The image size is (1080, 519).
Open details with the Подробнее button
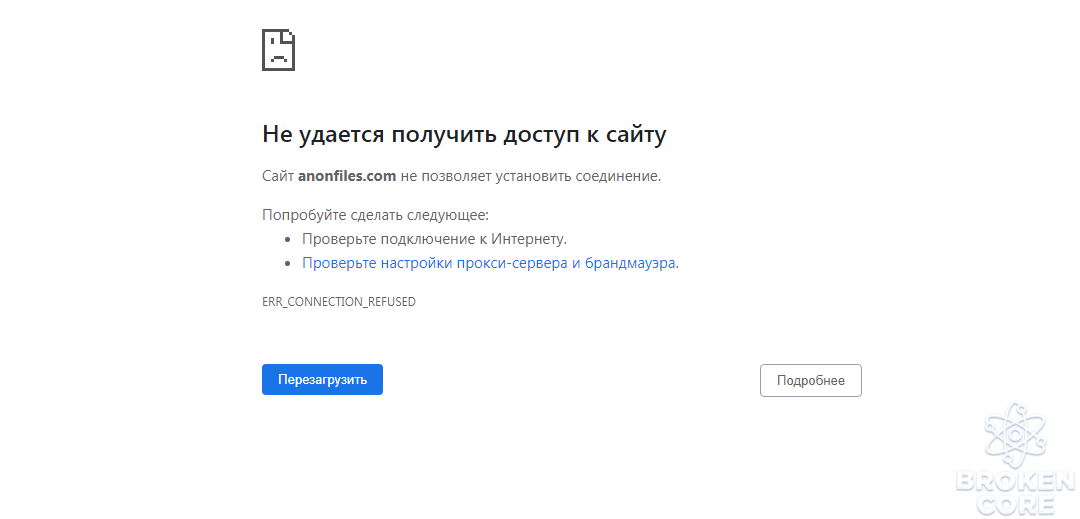(x=811, y=381)
